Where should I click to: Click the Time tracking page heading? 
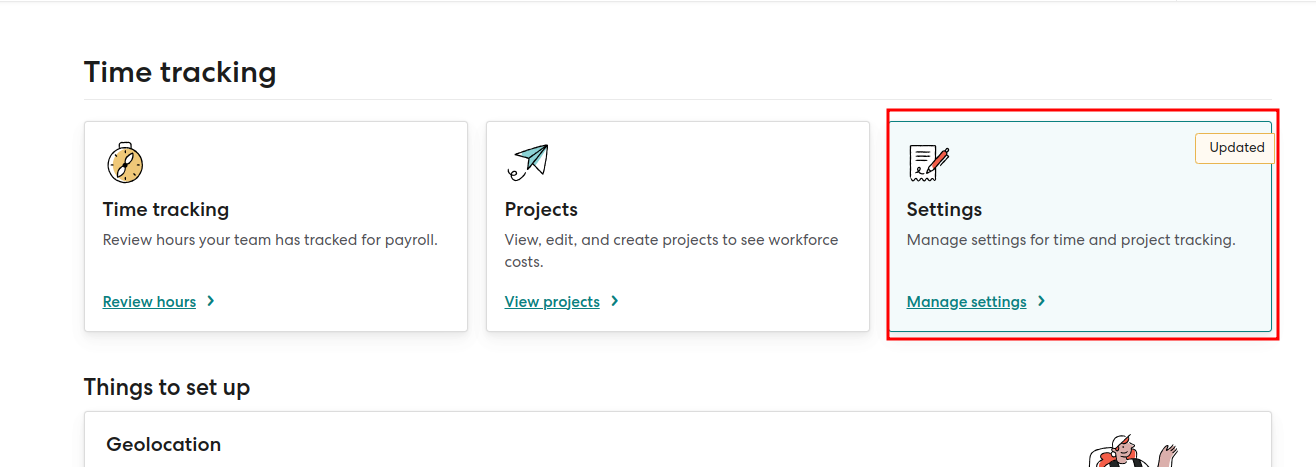[180, 73]
